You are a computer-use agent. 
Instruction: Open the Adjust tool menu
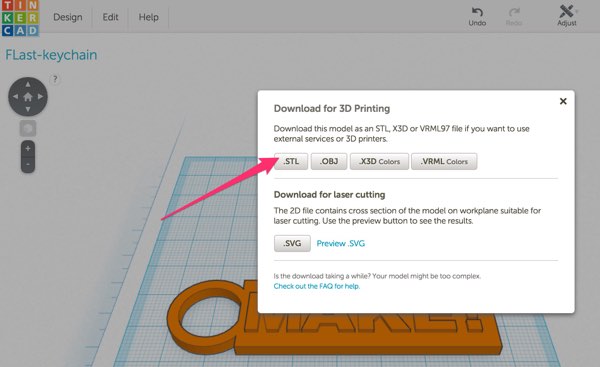567,16
